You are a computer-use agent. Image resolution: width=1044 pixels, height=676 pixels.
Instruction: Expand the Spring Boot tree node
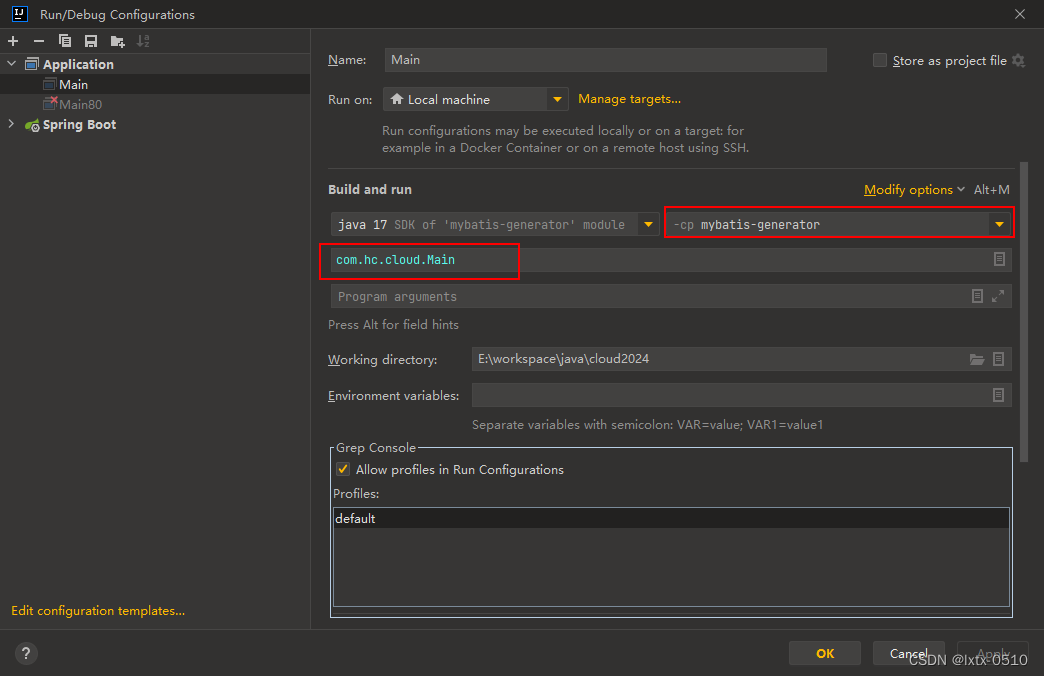coord(10,124)
